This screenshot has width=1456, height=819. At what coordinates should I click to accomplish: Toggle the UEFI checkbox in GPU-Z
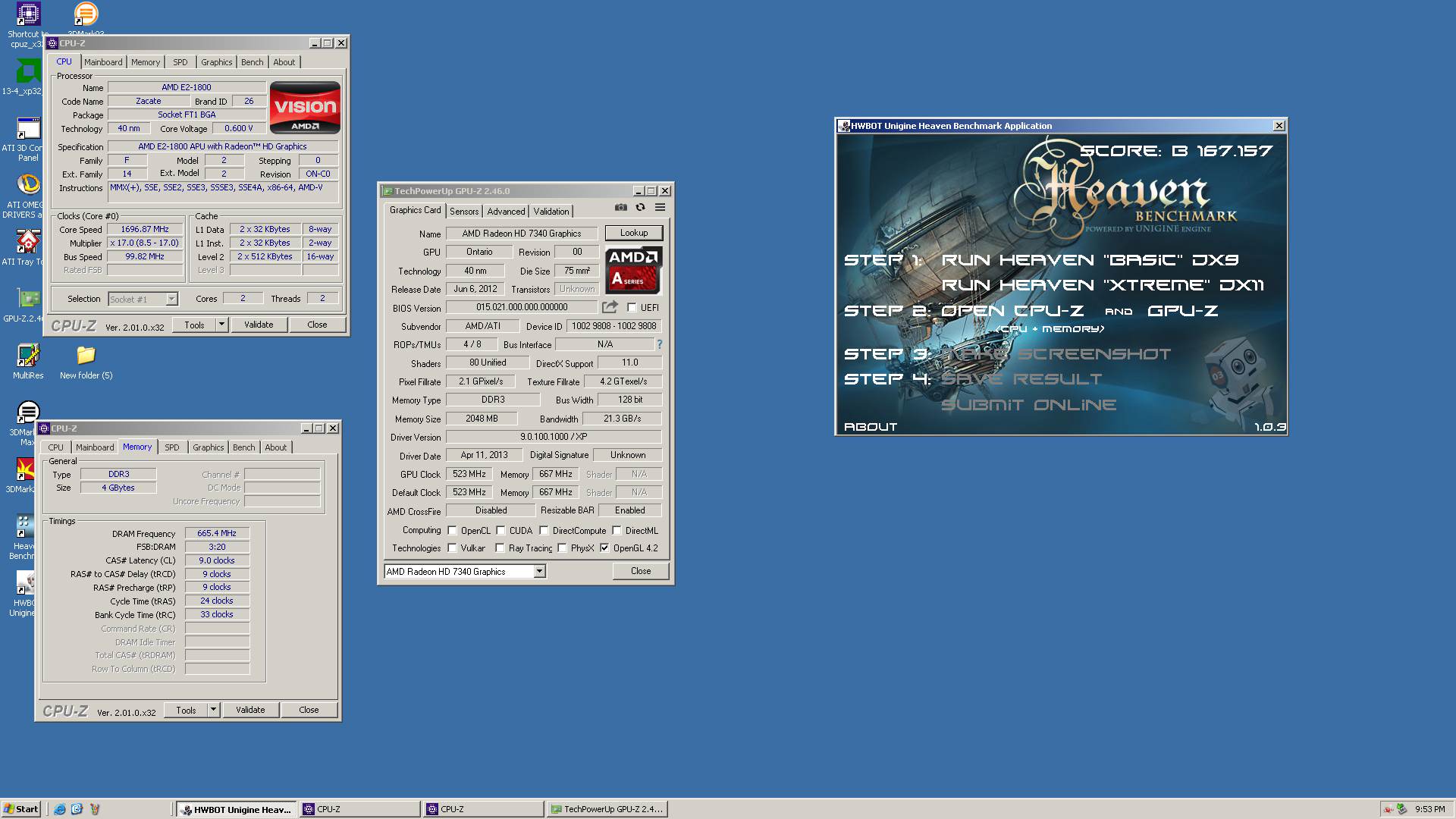(x=632, y=308)
